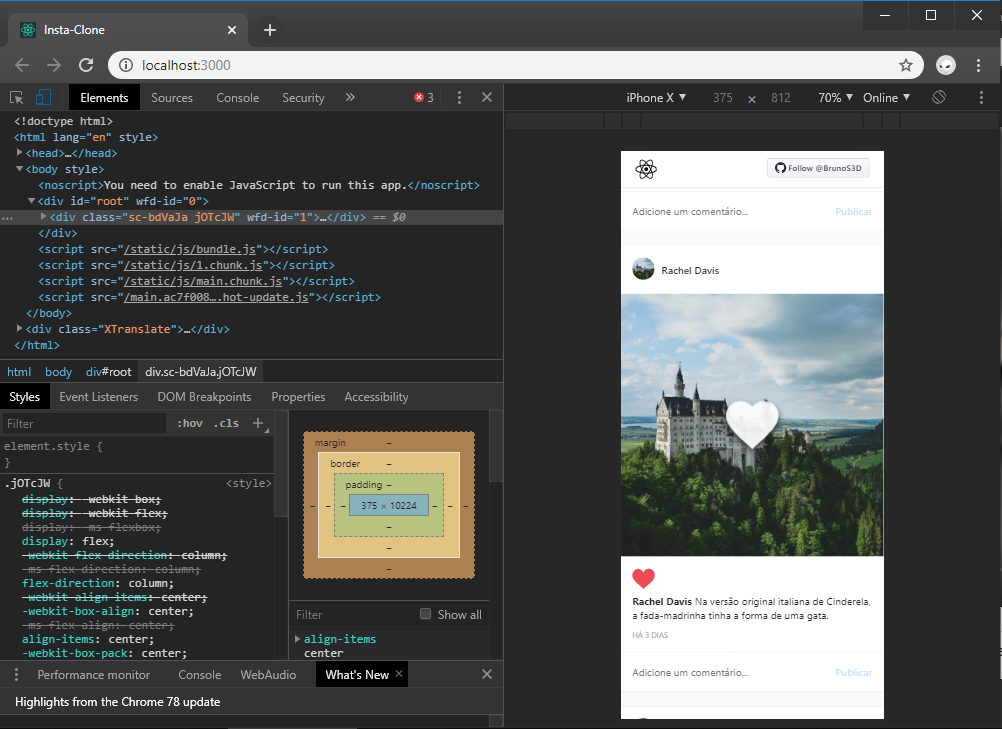This screenshot has width=1002, height=729.
Task: Expand the XTranslate div node
Action: pos(19,328)
